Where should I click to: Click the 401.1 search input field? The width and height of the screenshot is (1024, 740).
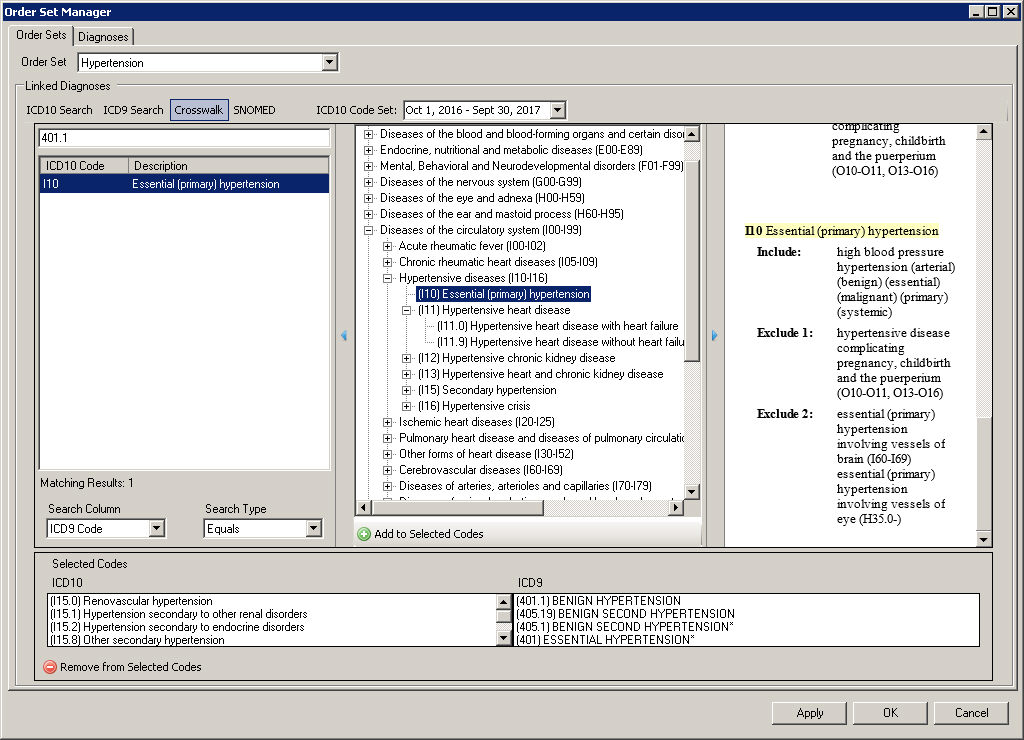pyautogui.click(x=184, y=138)
